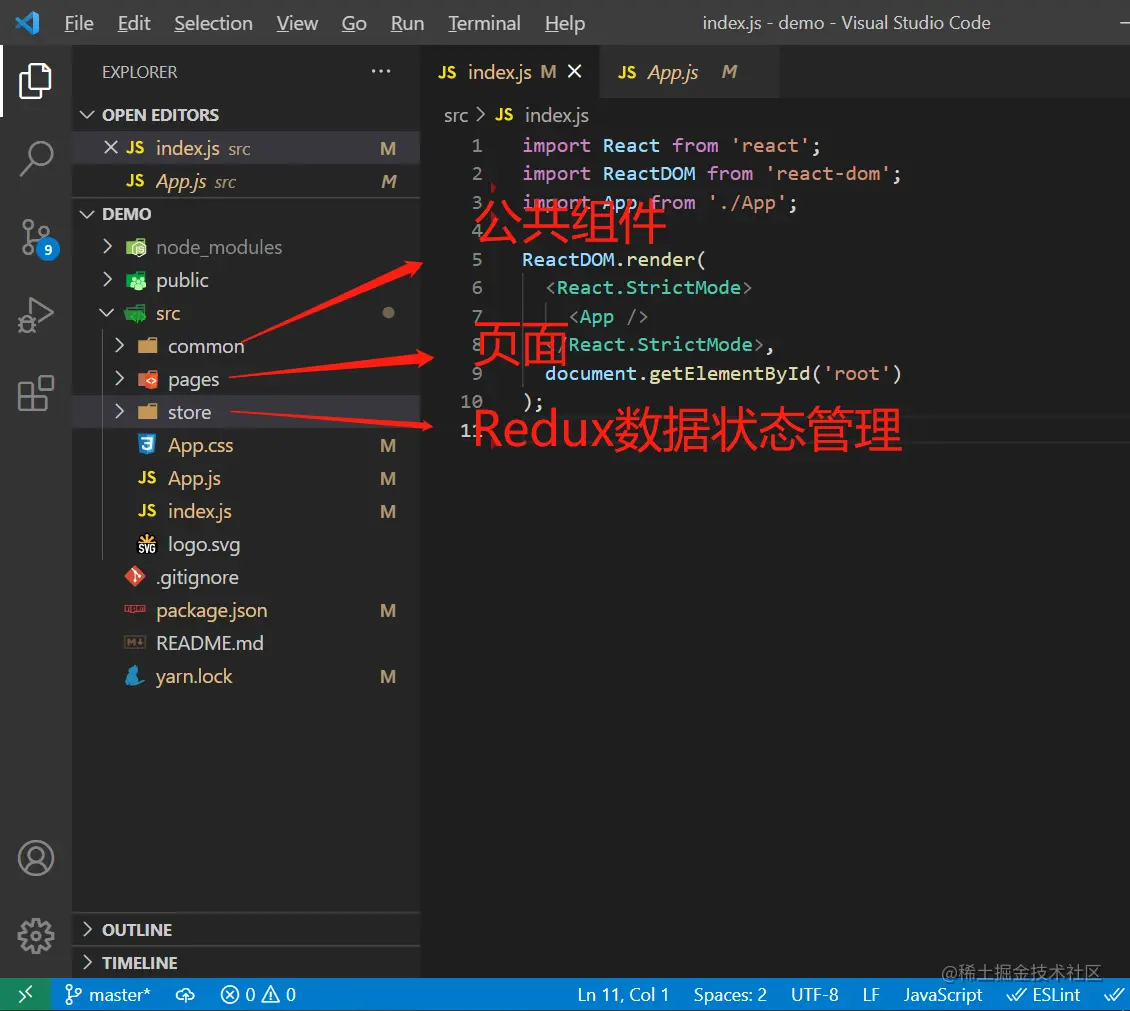
Task: Open index.js in the src tree
Action: [246, 512]
